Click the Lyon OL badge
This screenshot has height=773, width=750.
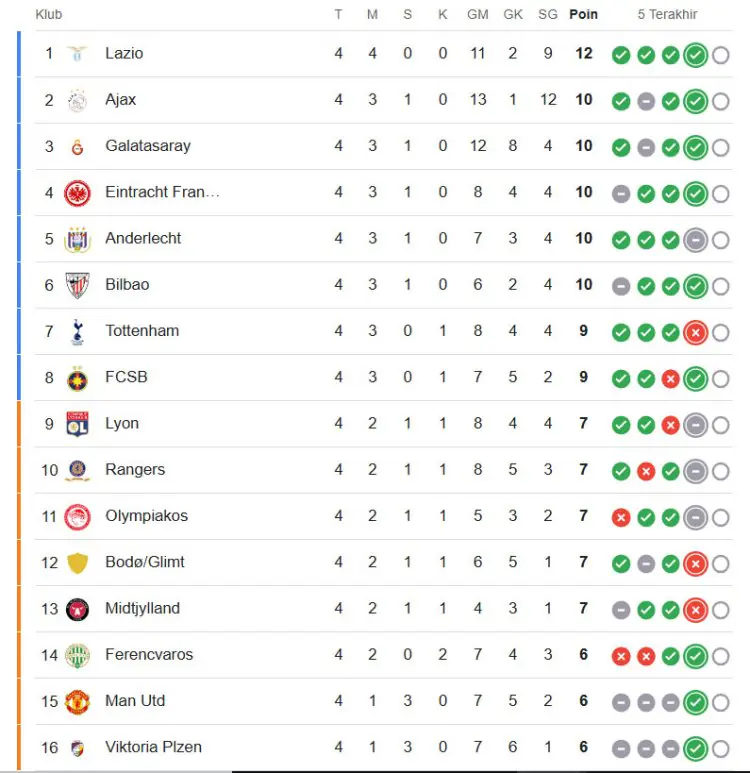[77, 424]
